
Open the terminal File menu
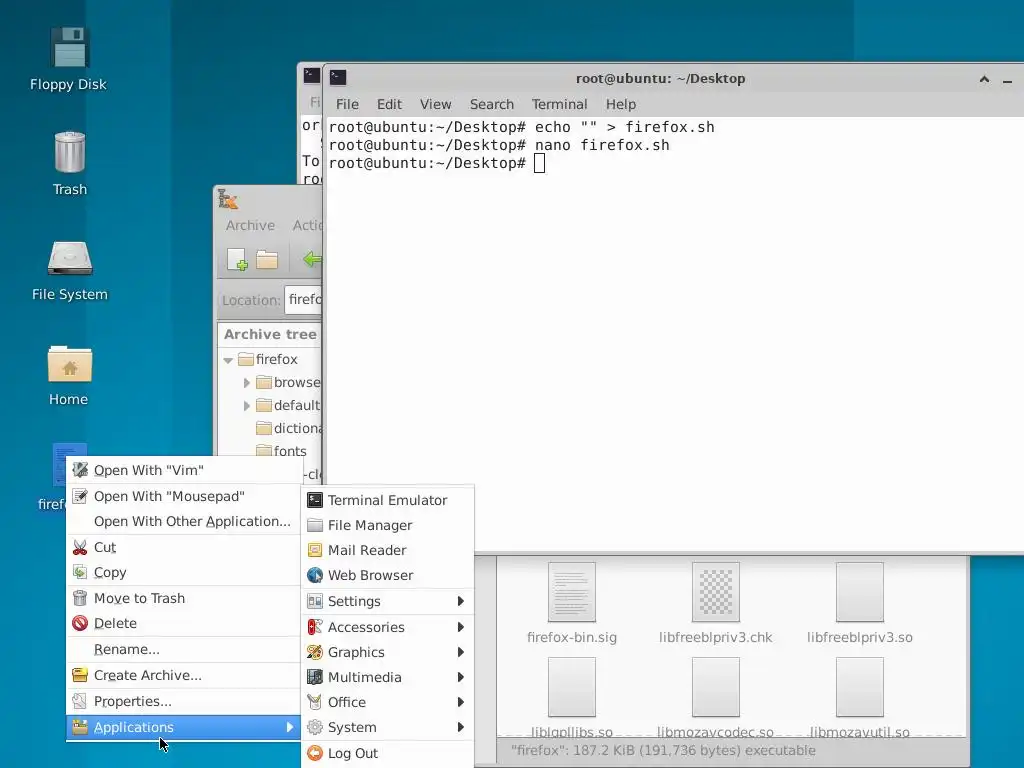347,104
